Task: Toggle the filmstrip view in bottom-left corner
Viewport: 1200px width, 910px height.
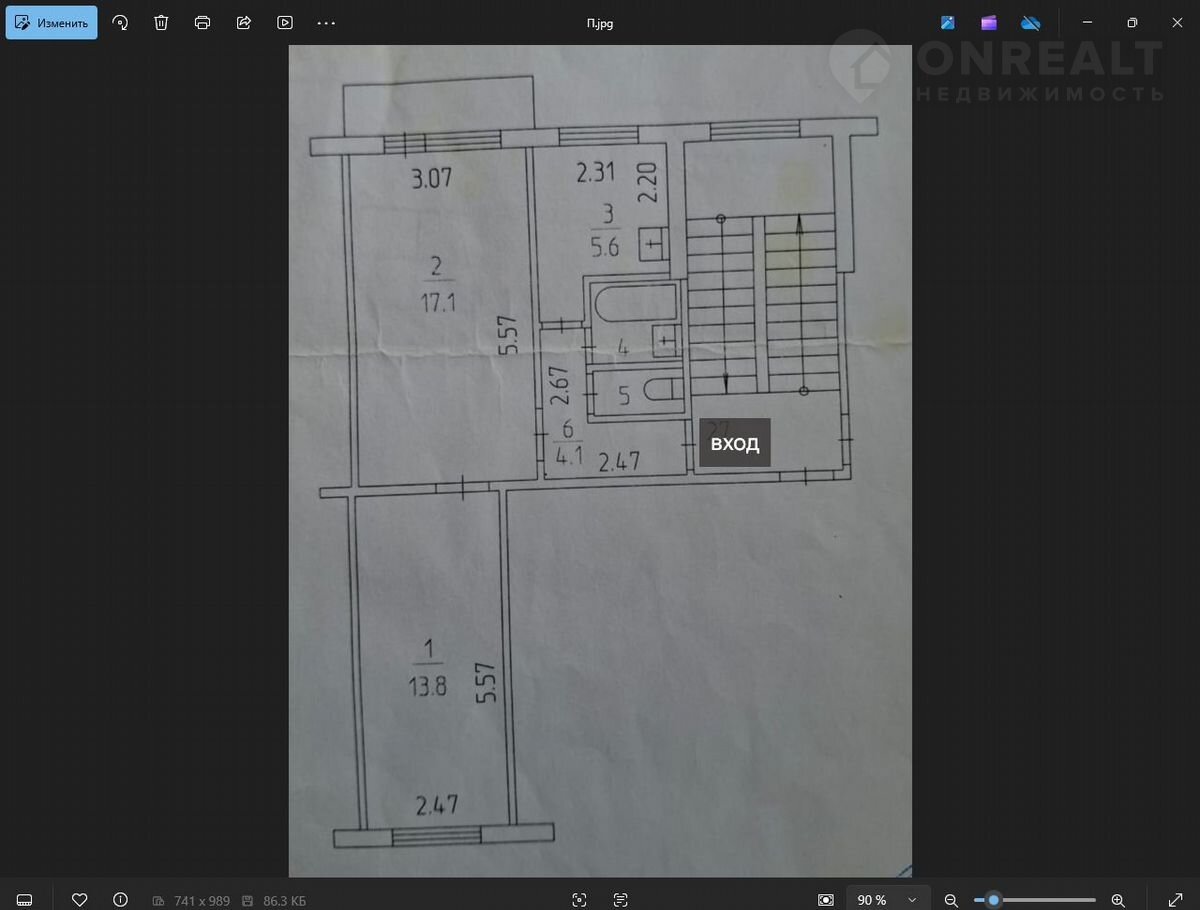Action: click(25, 900)
